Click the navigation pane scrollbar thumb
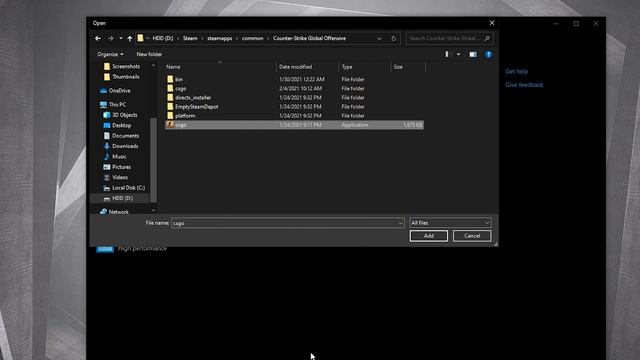The width and height of the screenshot is (640, 360). point(153,160)
